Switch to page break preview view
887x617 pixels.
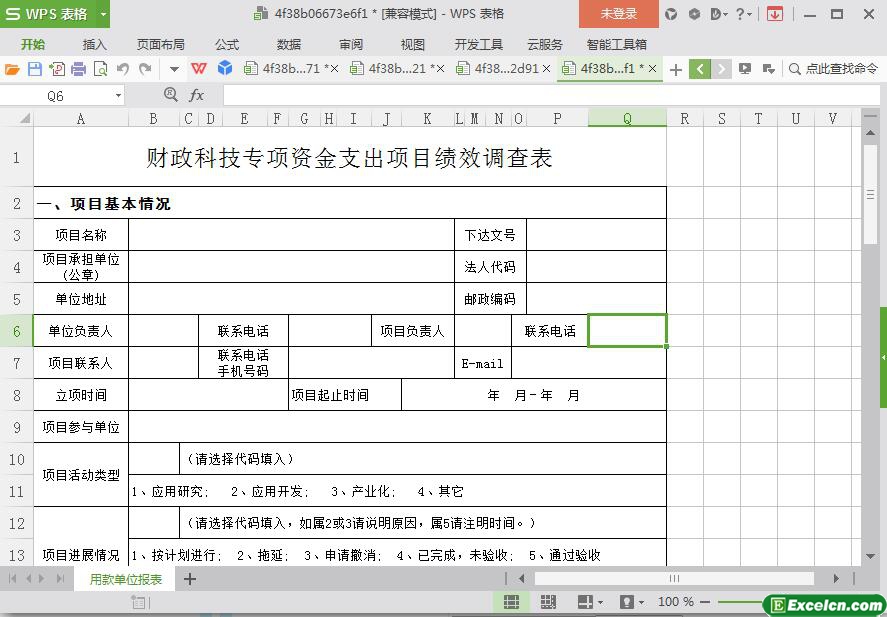point(548,602)
